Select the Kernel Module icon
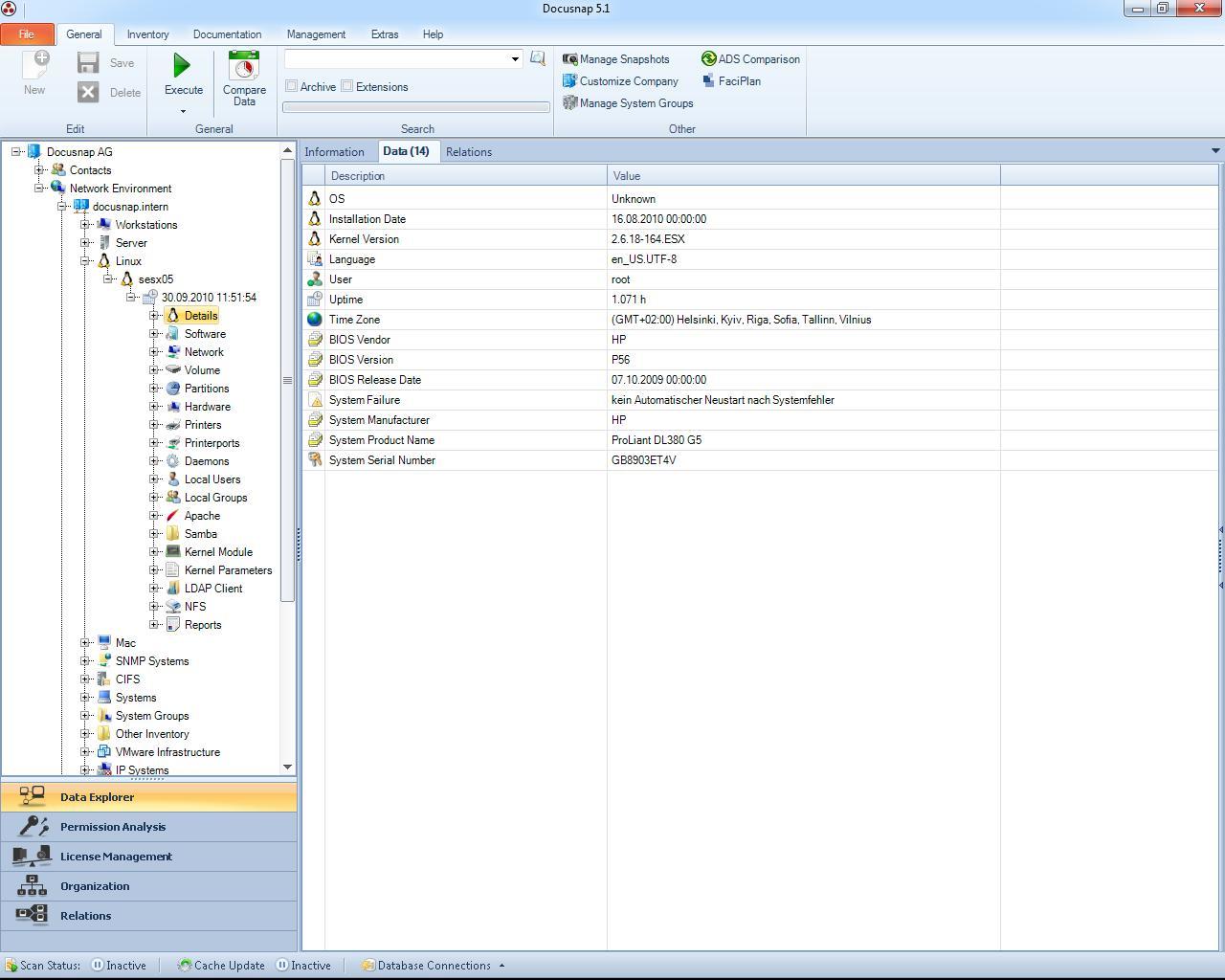Screen dimensions: 1225x980 (172, 552)
